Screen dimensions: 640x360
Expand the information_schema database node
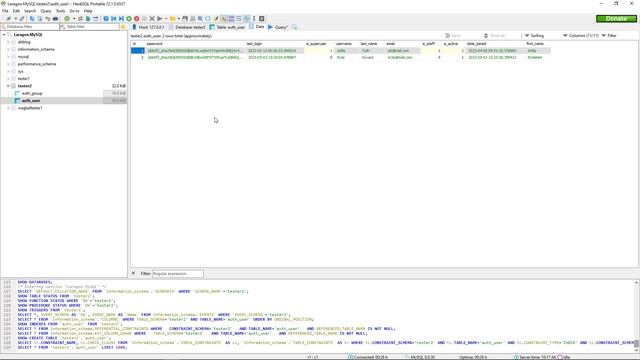8,49
